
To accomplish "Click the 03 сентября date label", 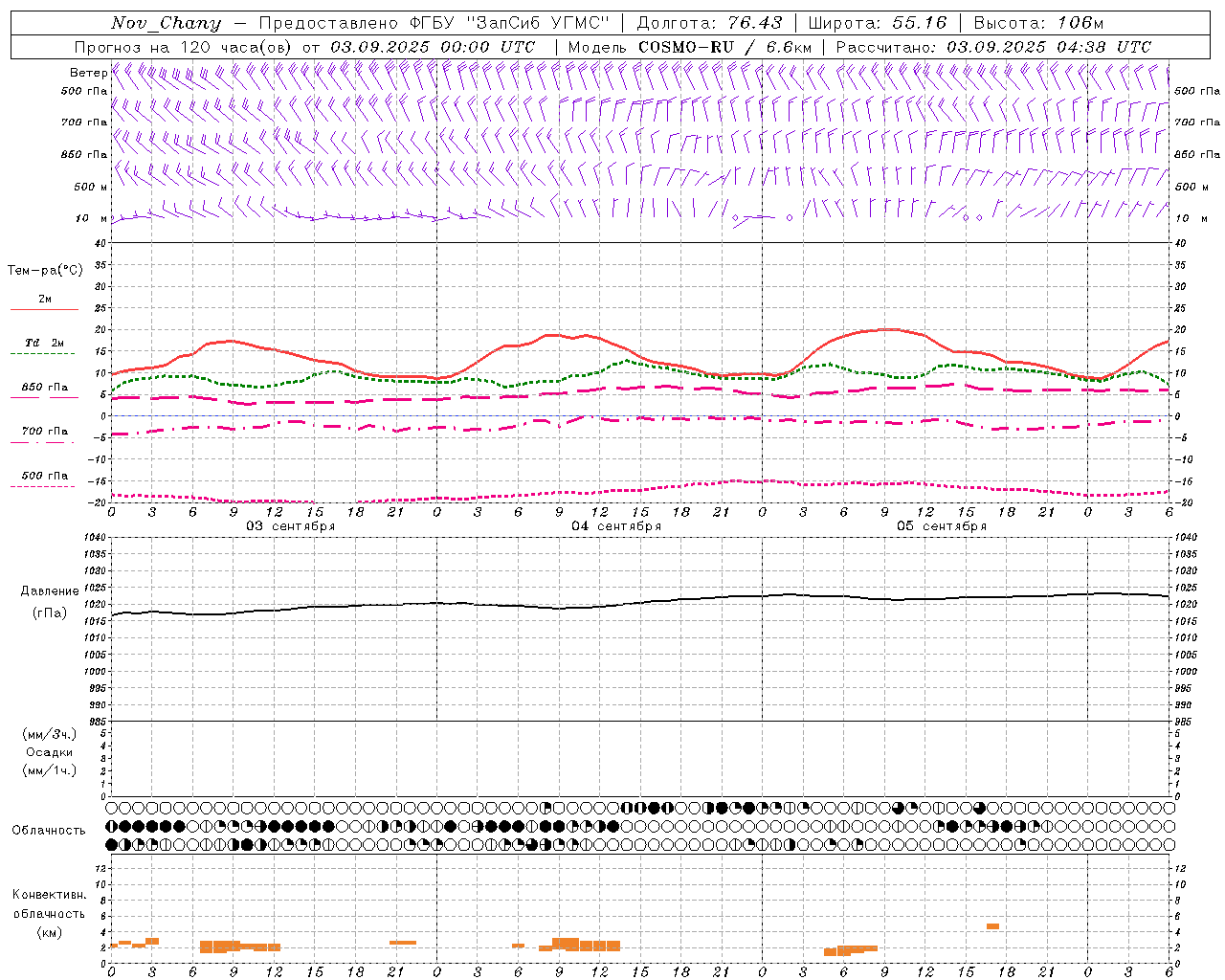I will pyautogui.click(x=291, y=526).
